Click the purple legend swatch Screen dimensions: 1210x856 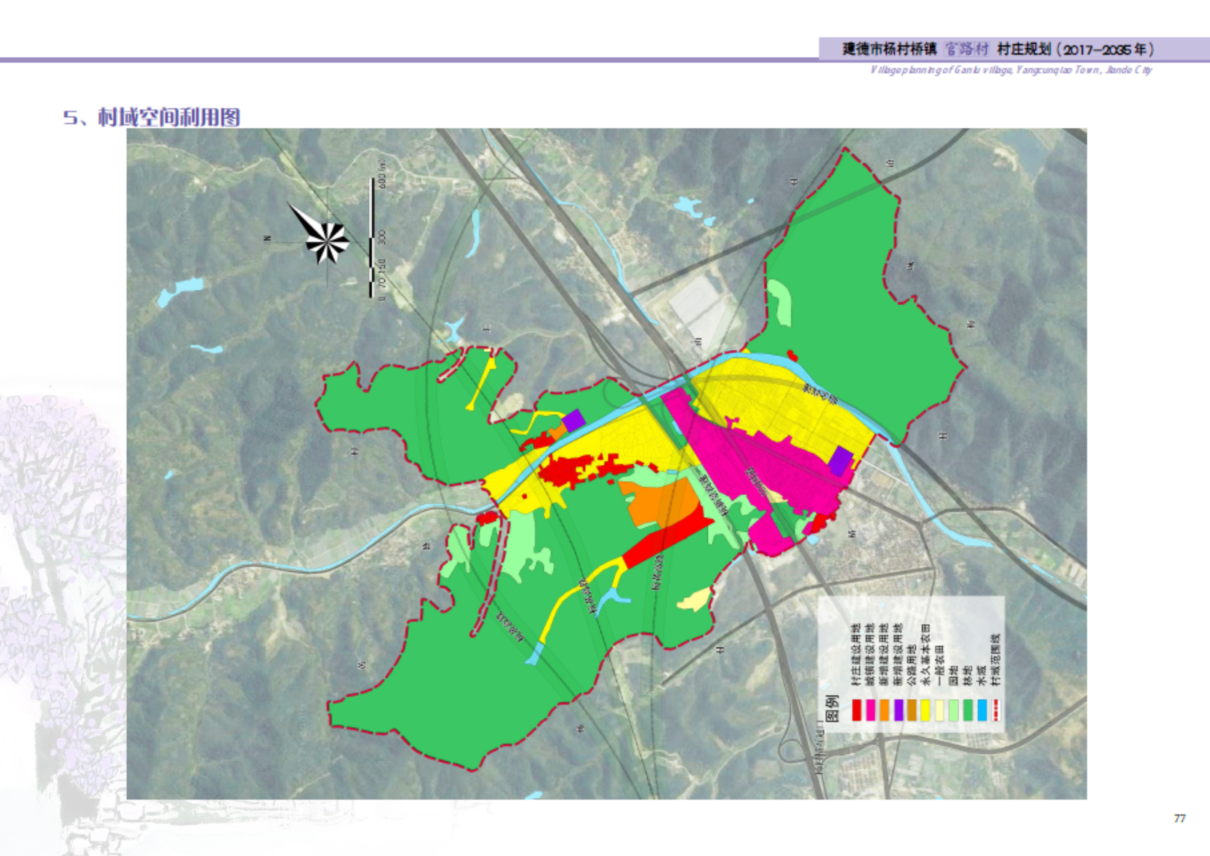(899, 710)
